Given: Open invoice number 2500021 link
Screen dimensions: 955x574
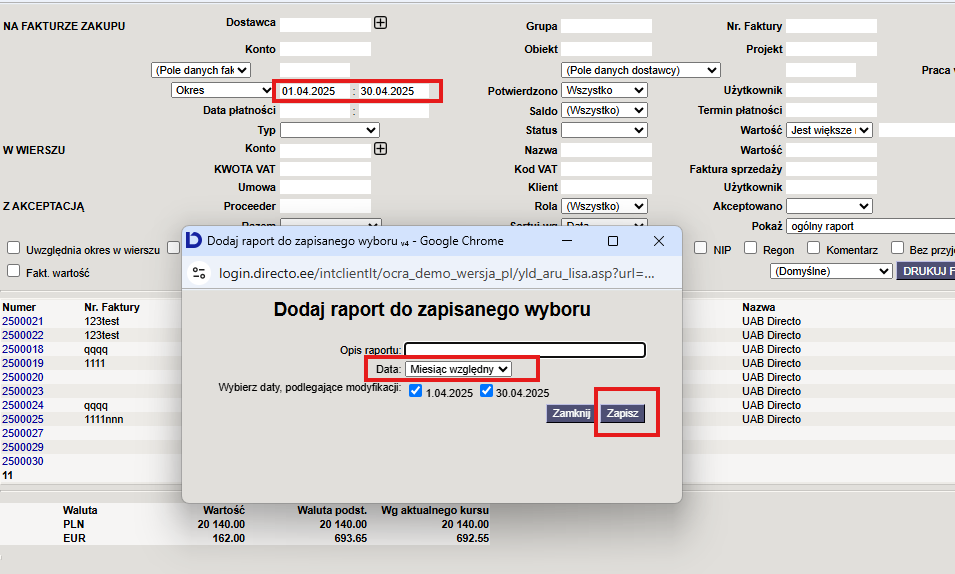Looking at the screenshot, I should point(23,321).
